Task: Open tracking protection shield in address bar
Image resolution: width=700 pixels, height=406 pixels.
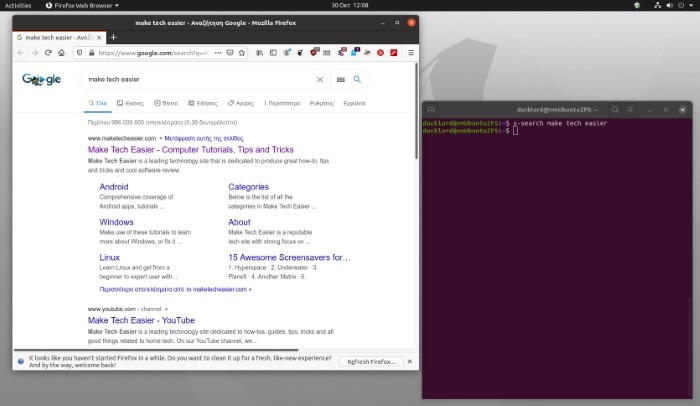Action: point(79,53)
